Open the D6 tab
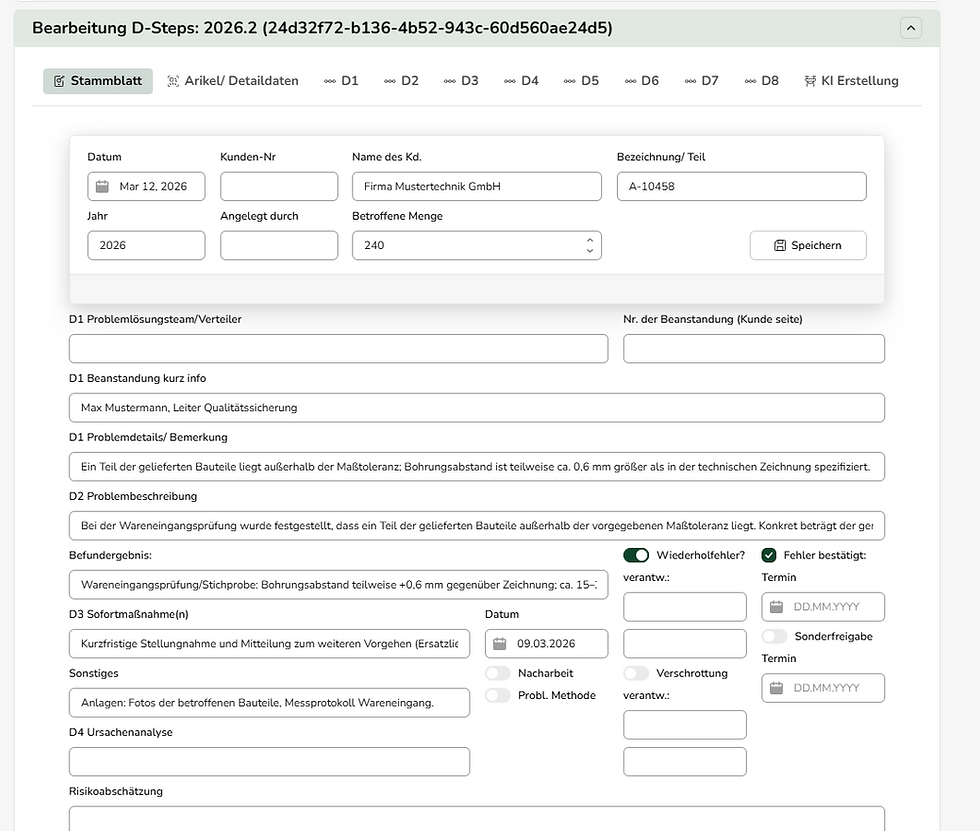This screenshot has height=831, width=980. point(641,81)
